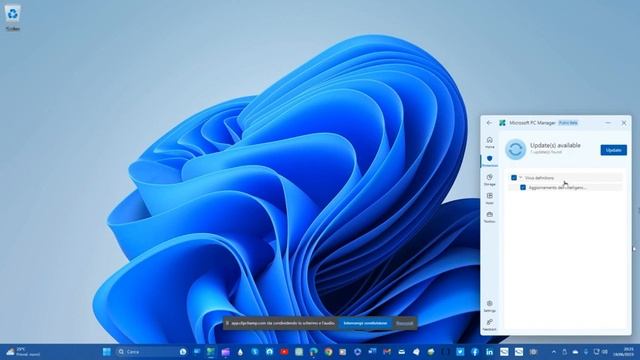Show hidden system tray icons
The width and height of the screenshot is (640, 360).
[553, 351]
